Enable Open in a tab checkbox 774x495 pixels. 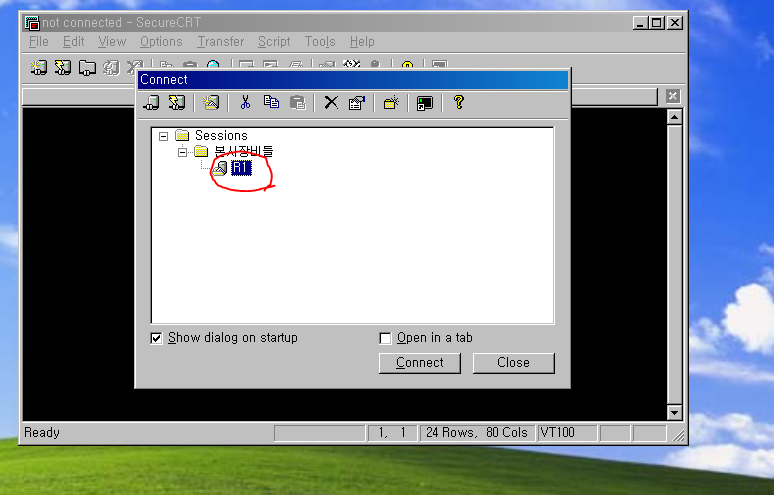tap(385, 338)
